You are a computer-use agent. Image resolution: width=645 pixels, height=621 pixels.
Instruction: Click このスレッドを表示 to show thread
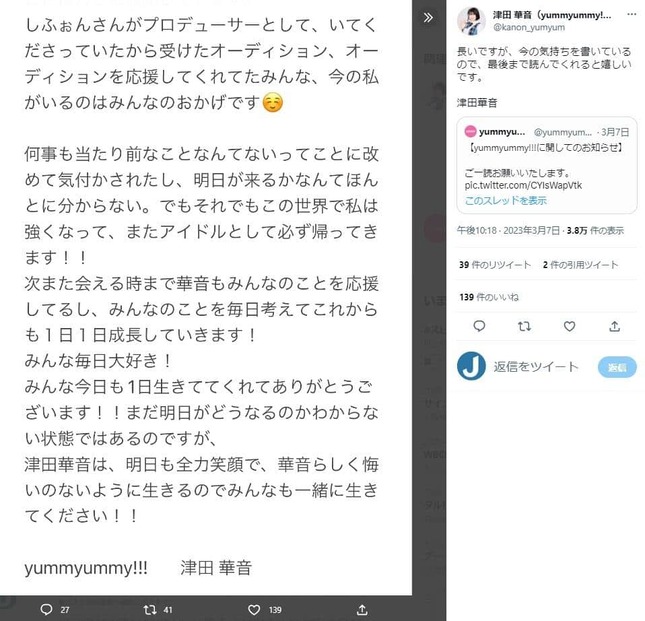pos(506,201)
